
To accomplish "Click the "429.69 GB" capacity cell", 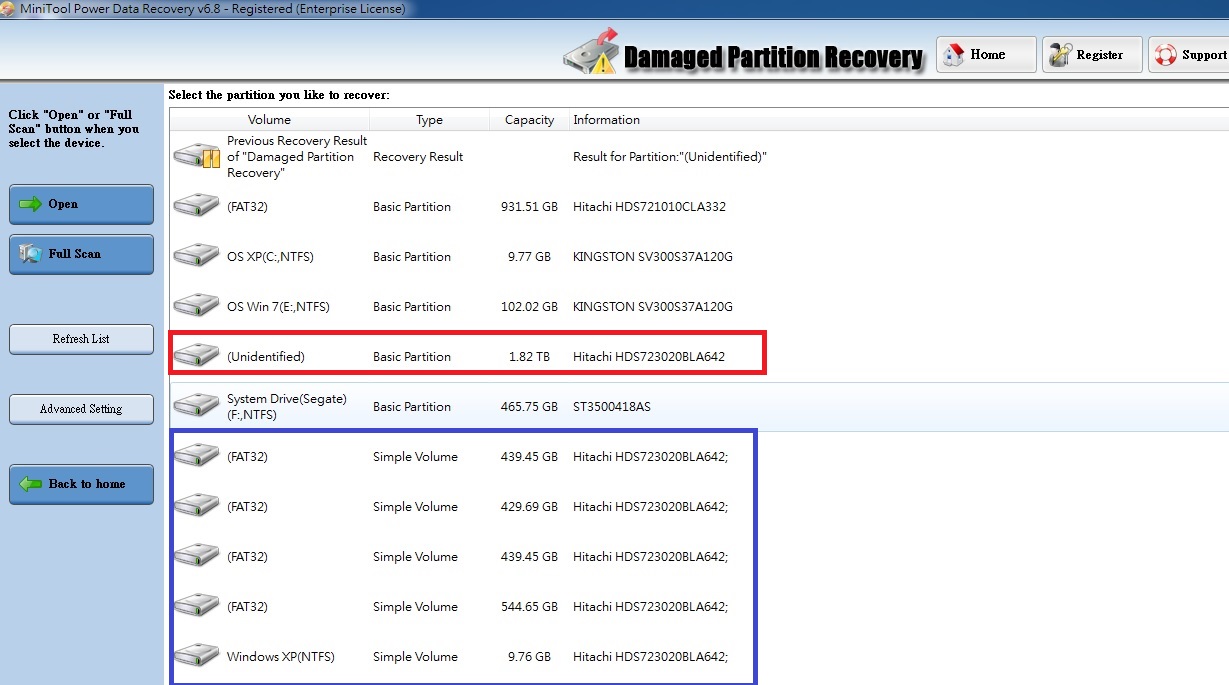I will click(529, 507).
